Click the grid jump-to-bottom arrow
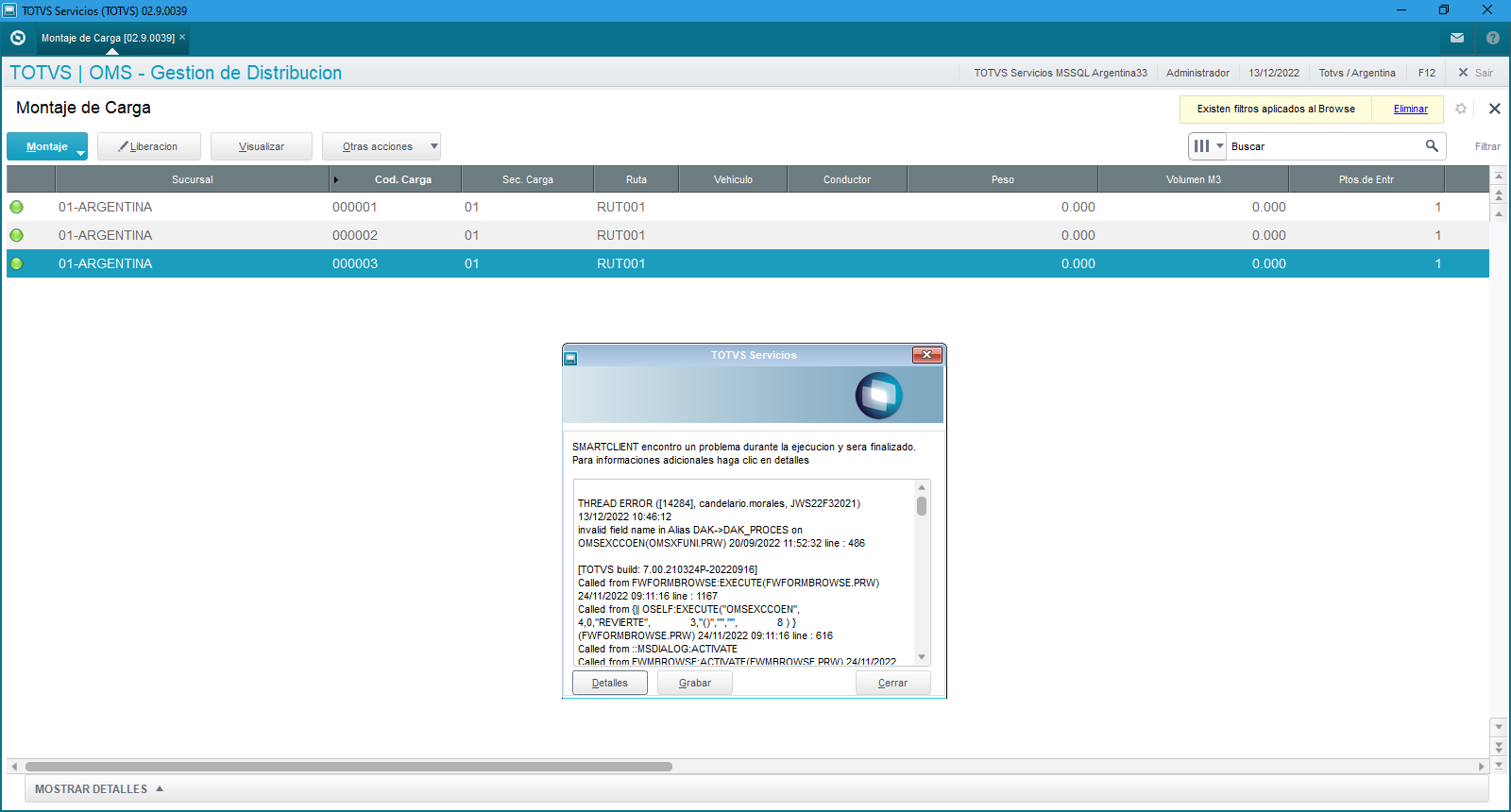This screenshot has width=1511, height=812. click(1499, 765)
